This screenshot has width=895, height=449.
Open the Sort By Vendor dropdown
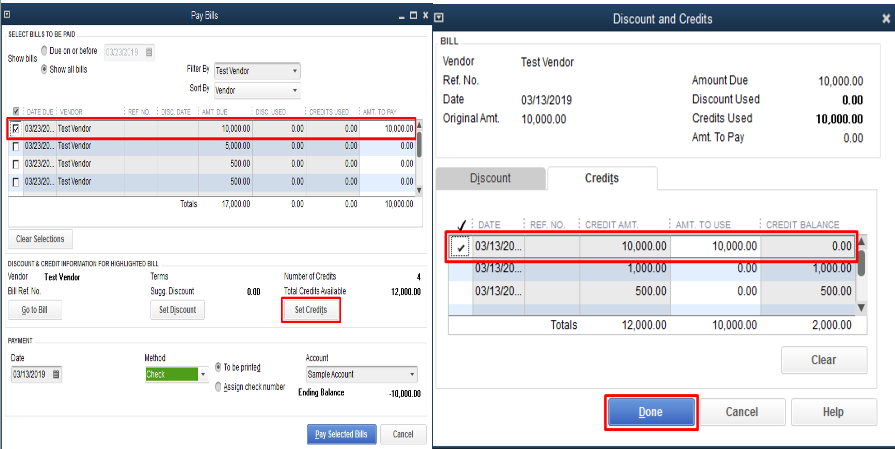(x=295, y=91)
